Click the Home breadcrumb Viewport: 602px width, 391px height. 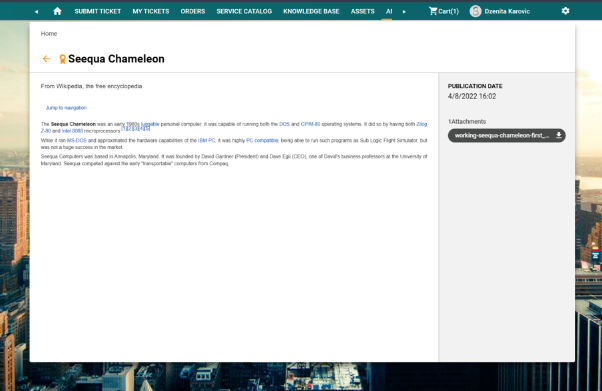point(49,34)
